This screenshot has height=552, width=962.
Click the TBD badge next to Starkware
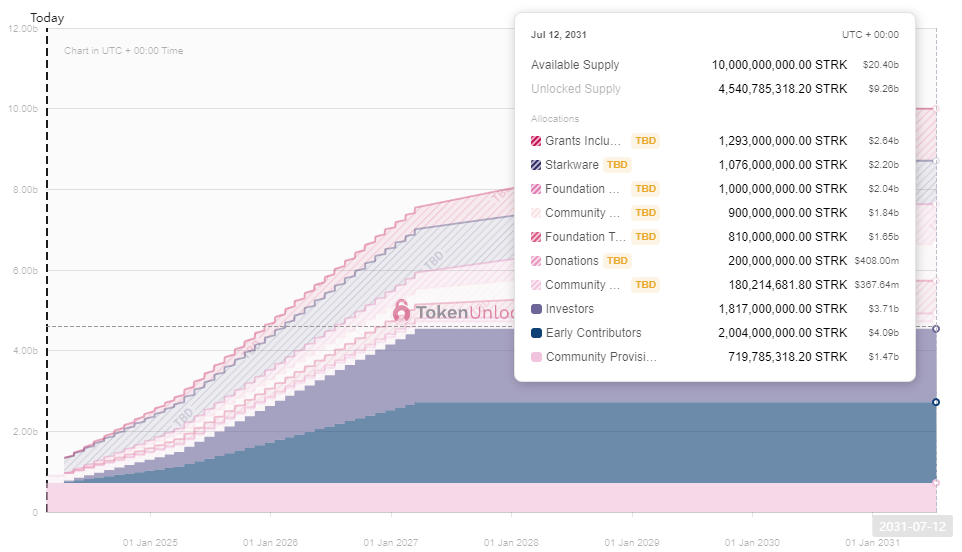(618, 165)
